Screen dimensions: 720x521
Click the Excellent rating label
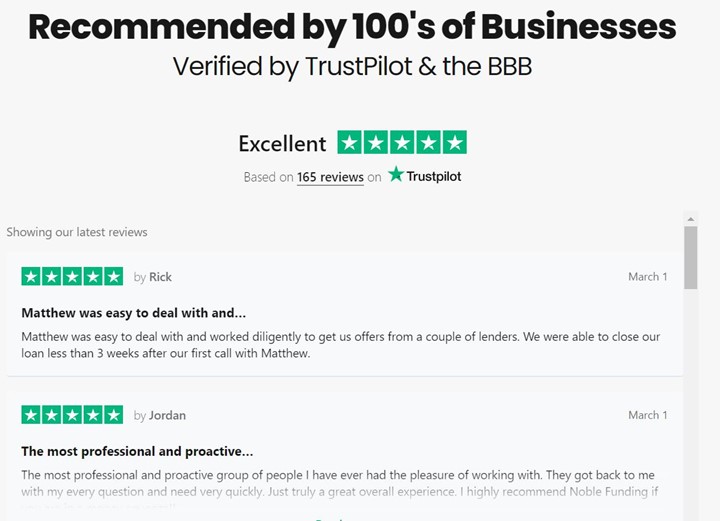pyautogui.click(x=282, y=144)
